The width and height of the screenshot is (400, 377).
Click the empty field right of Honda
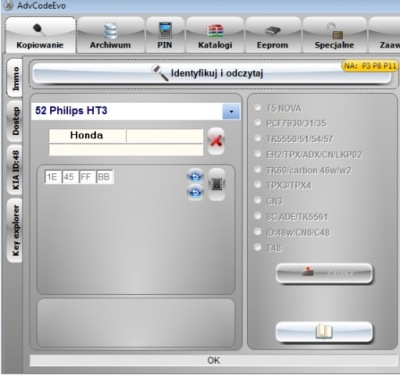pyautogui.click(x=165, y=136)
